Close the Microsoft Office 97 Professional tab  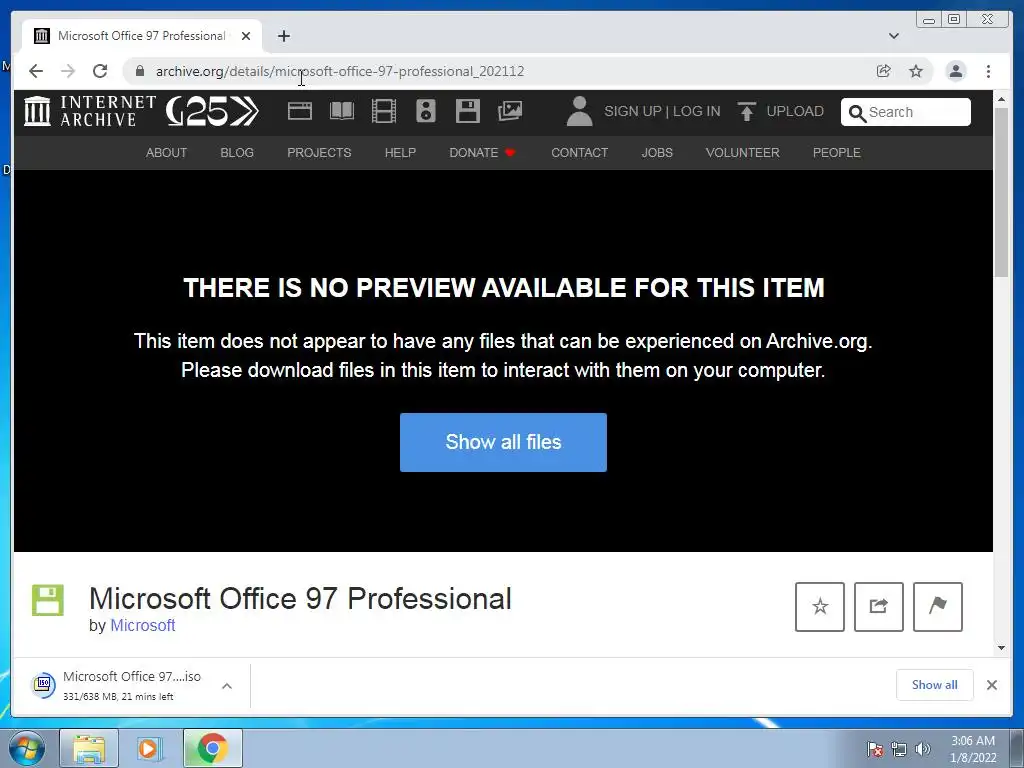tap(246, 36)
